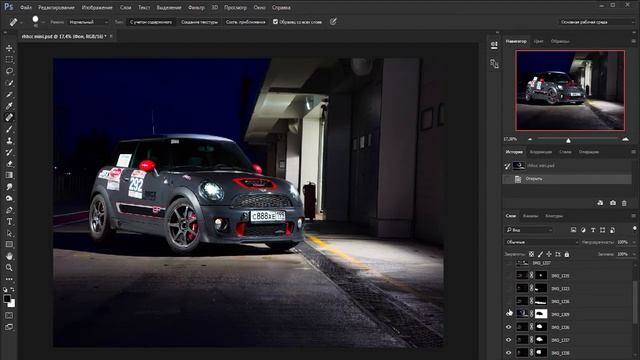This screenshot has width=640, height=360.
Task: Switch to the 'Каналы' tab
Action: [530, 216]
